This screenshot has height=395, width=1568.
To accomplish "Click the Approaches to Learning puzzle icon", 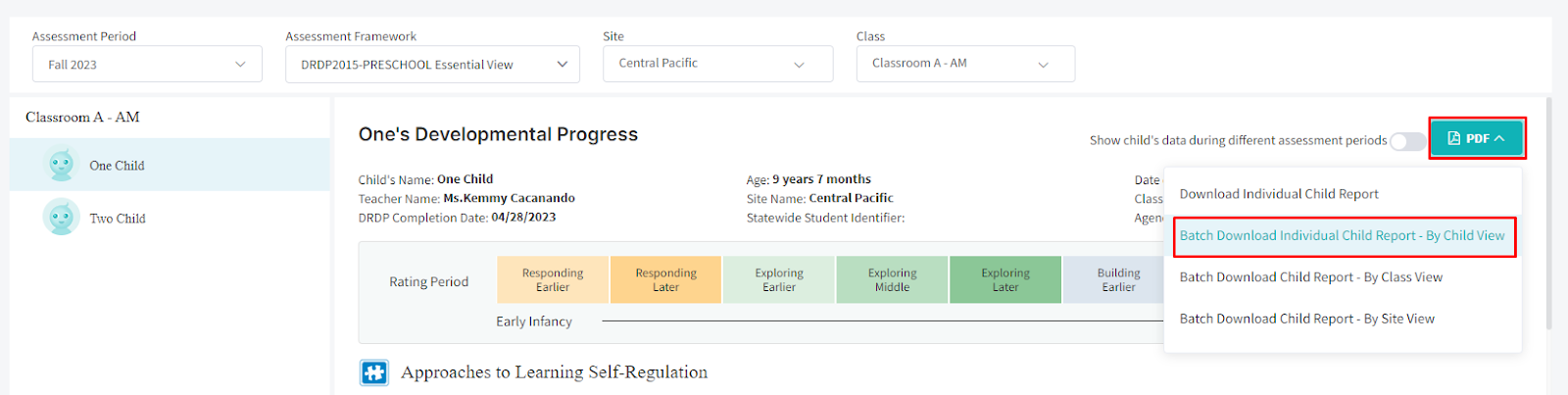I will 373,372.
